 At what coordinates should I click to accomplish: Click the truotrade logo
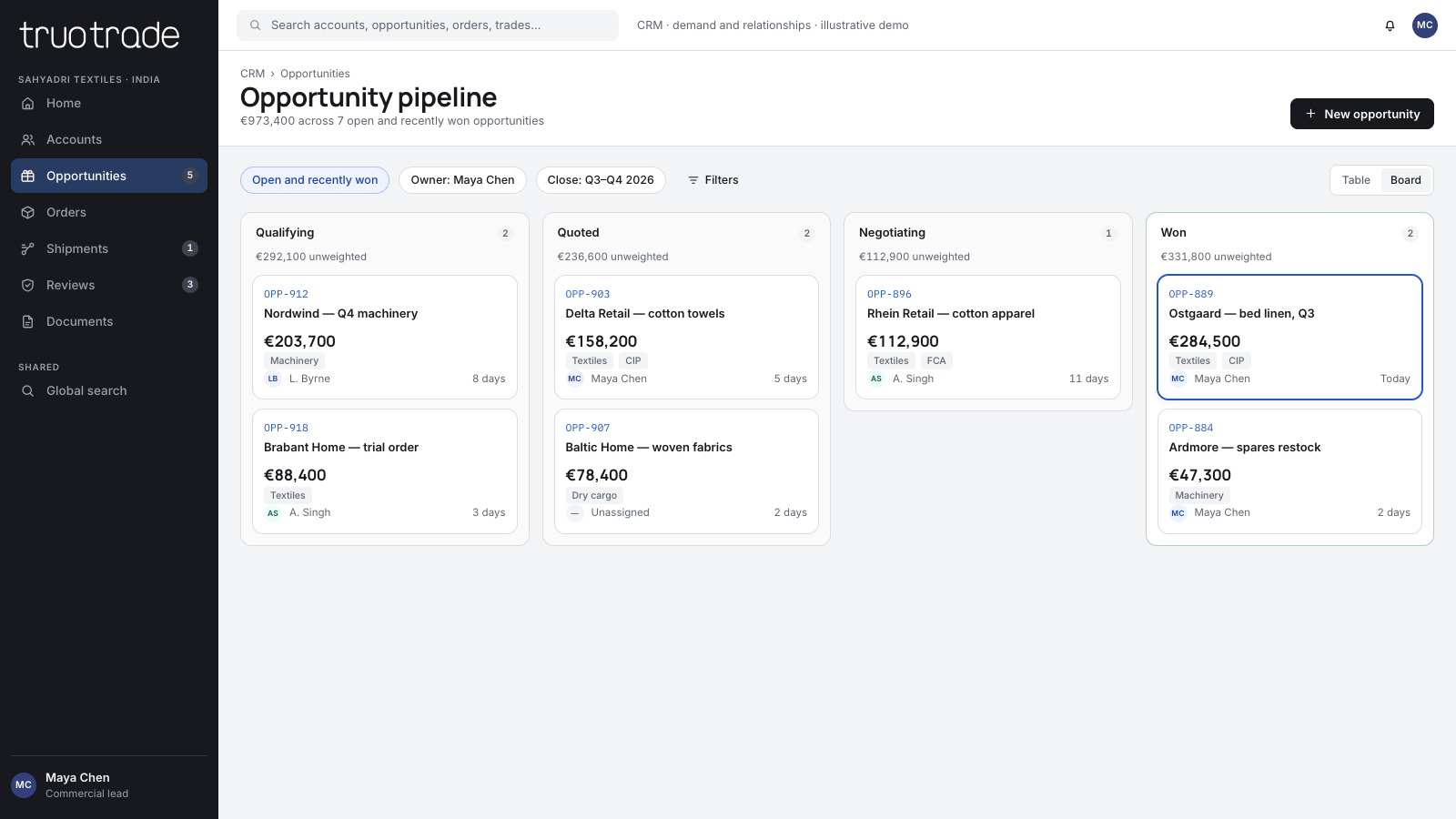coord(99,35)
